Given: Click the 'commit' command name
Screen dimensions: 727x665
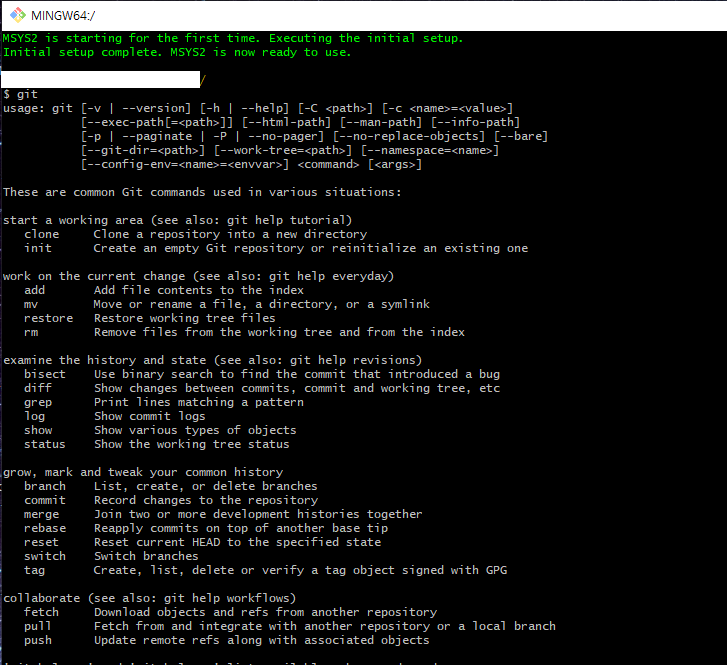Looking at the screenshot, I should point(45,500).
